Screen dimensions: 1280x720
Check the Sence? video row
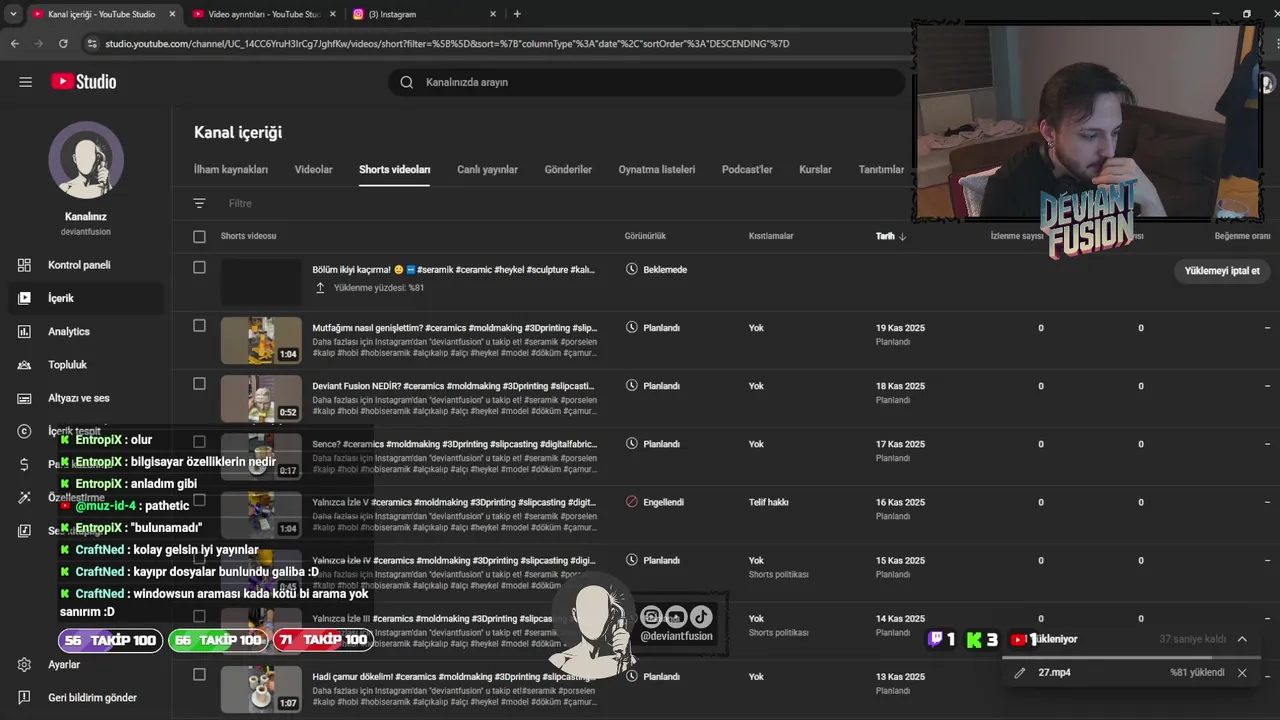point(199,441)
